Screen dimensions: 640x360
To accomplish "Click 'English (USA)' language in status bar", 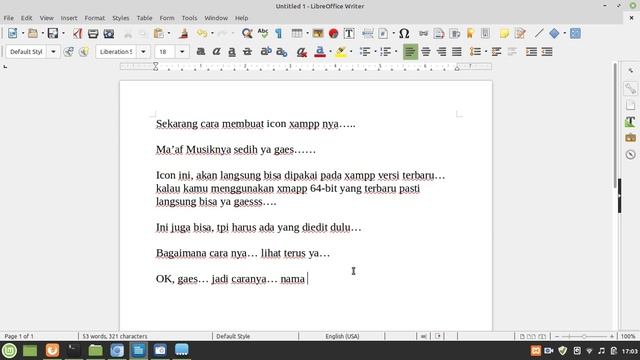I will 342,336.
